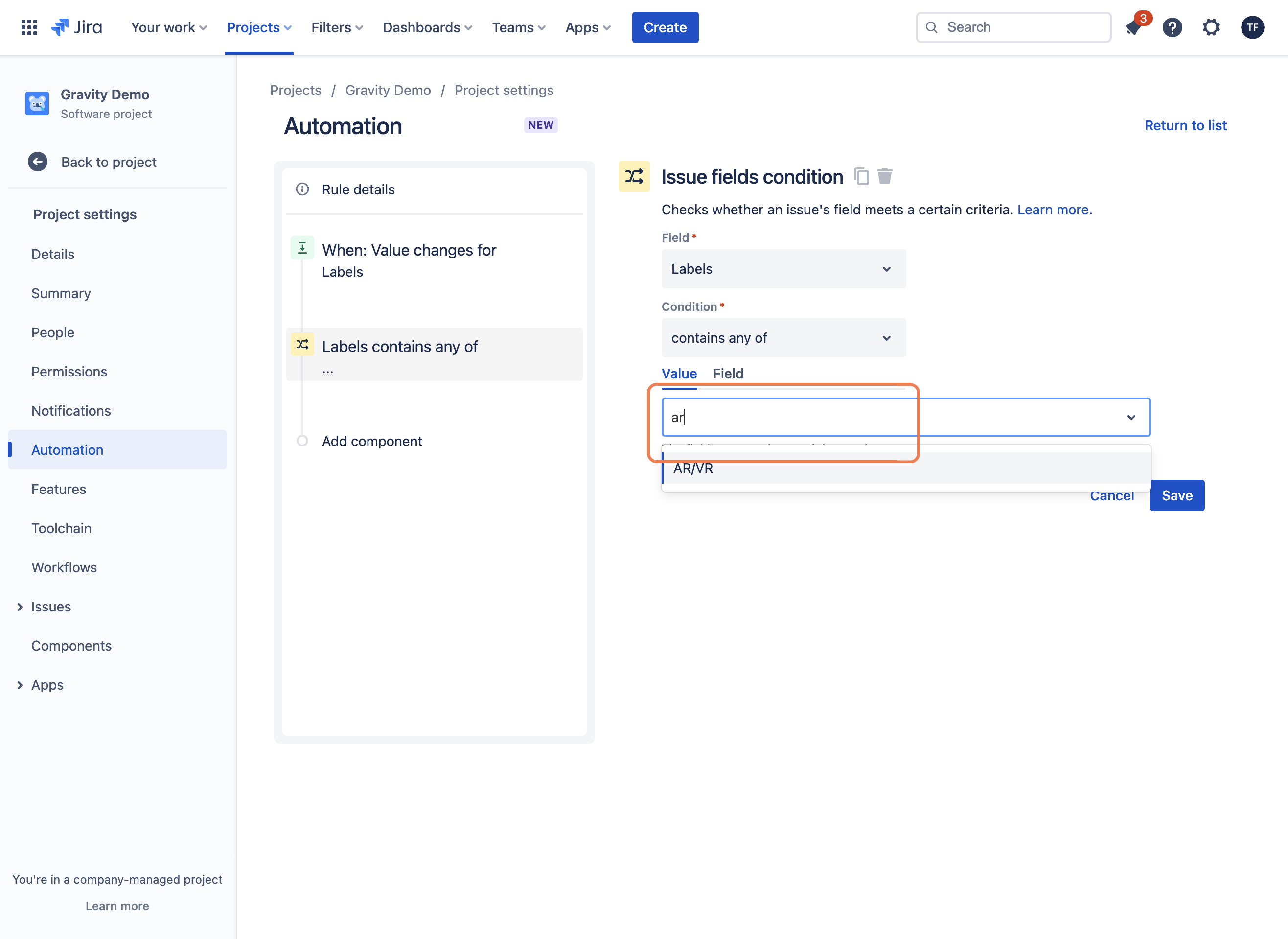Duplicate the Issue fields condition component
Screen dimensions: 1288x939
point(861,176)
